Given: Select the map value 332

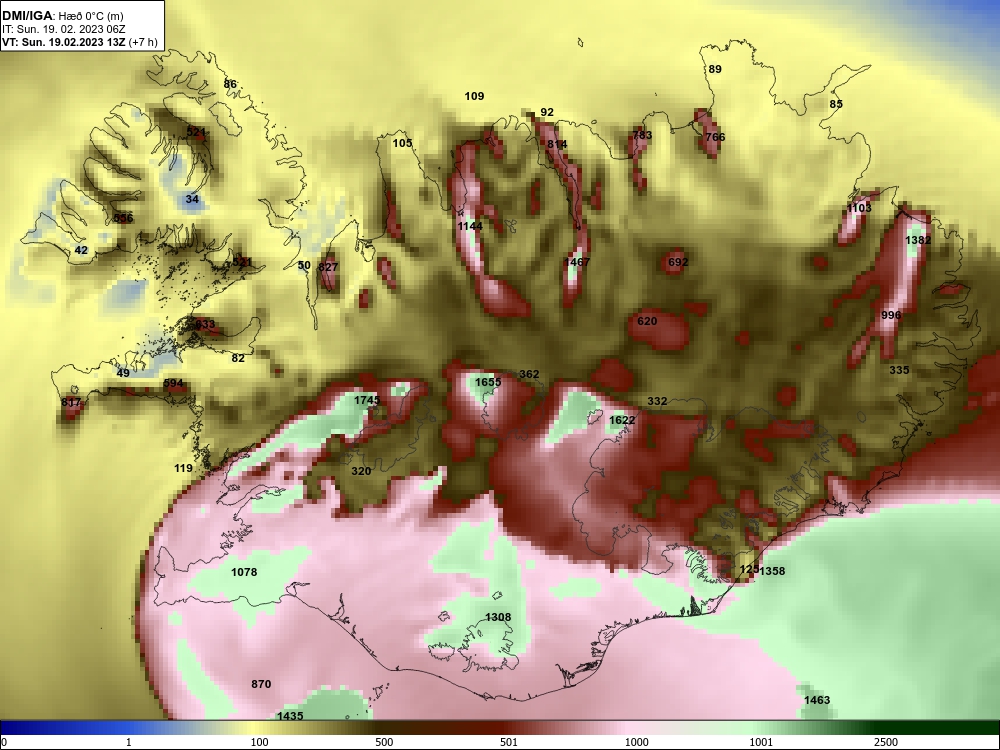Looking at the screenshot, I should click(657, 401).
